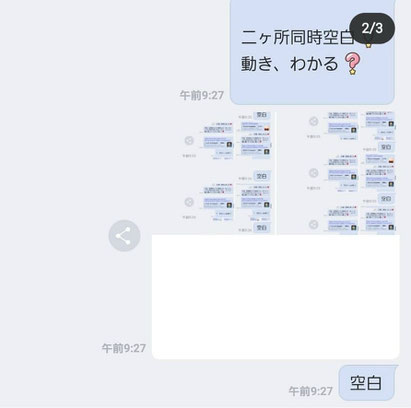Tap the bottom share icon in right thumbnail
The height and width of the screenshot is (408, 411).
point(313,224)
